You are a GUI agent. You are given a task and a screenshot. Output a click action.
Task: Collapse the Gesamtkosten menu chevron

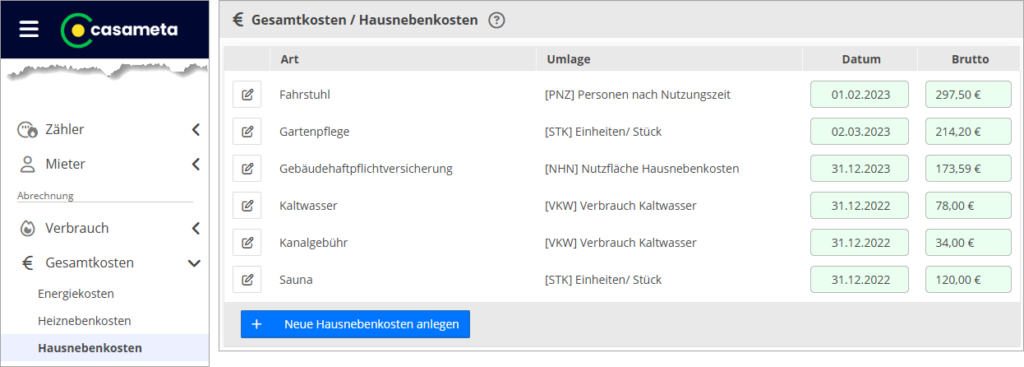(x=194, y=263)
